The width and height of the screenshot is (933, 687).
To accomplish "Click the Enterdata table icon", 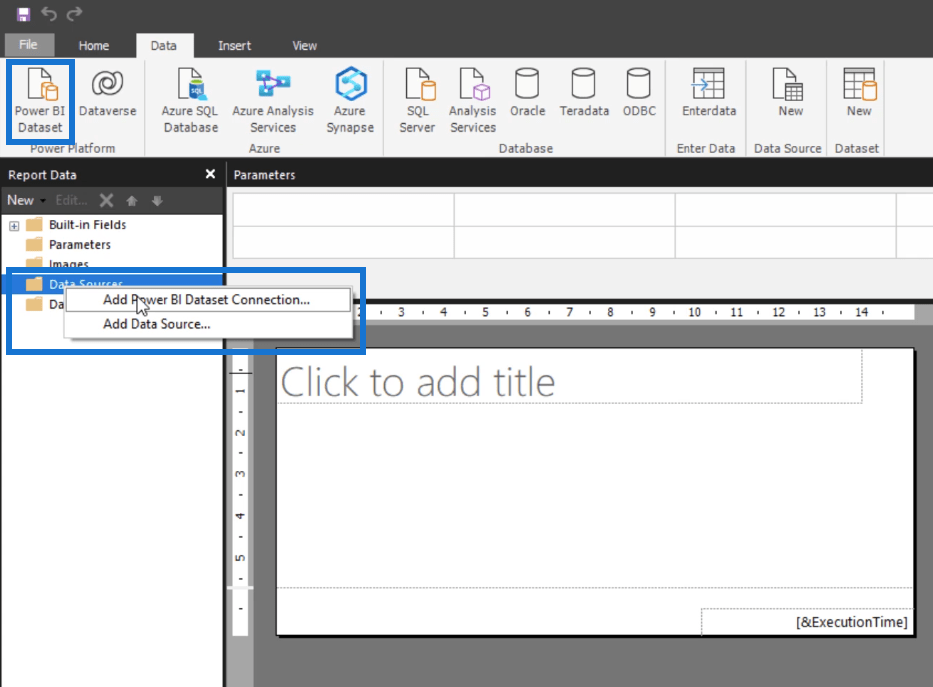I will pyautogui.click(x=709, y=92).
